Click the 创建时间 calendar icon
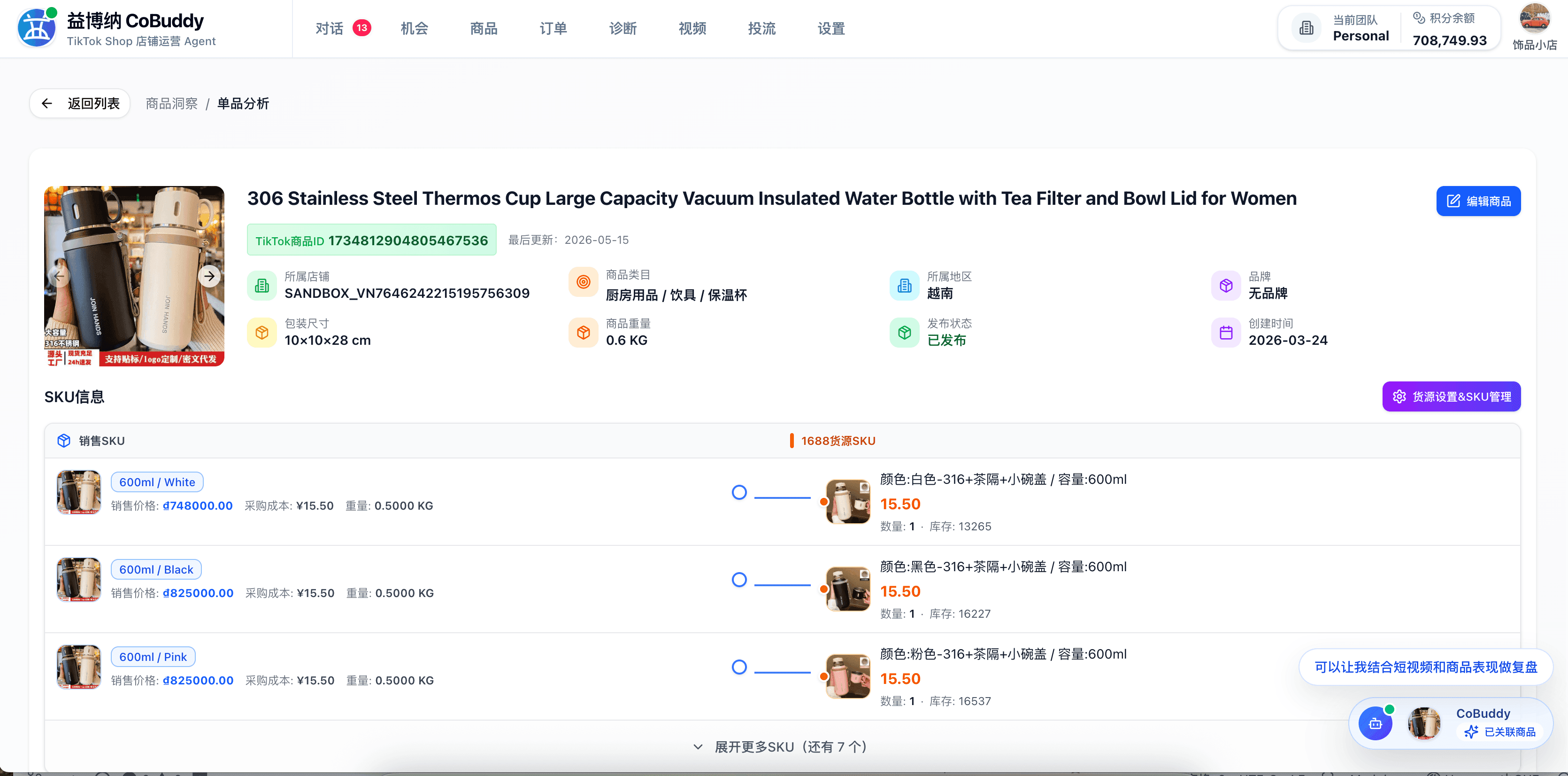1568x776 pixels. click(1226, 333)
